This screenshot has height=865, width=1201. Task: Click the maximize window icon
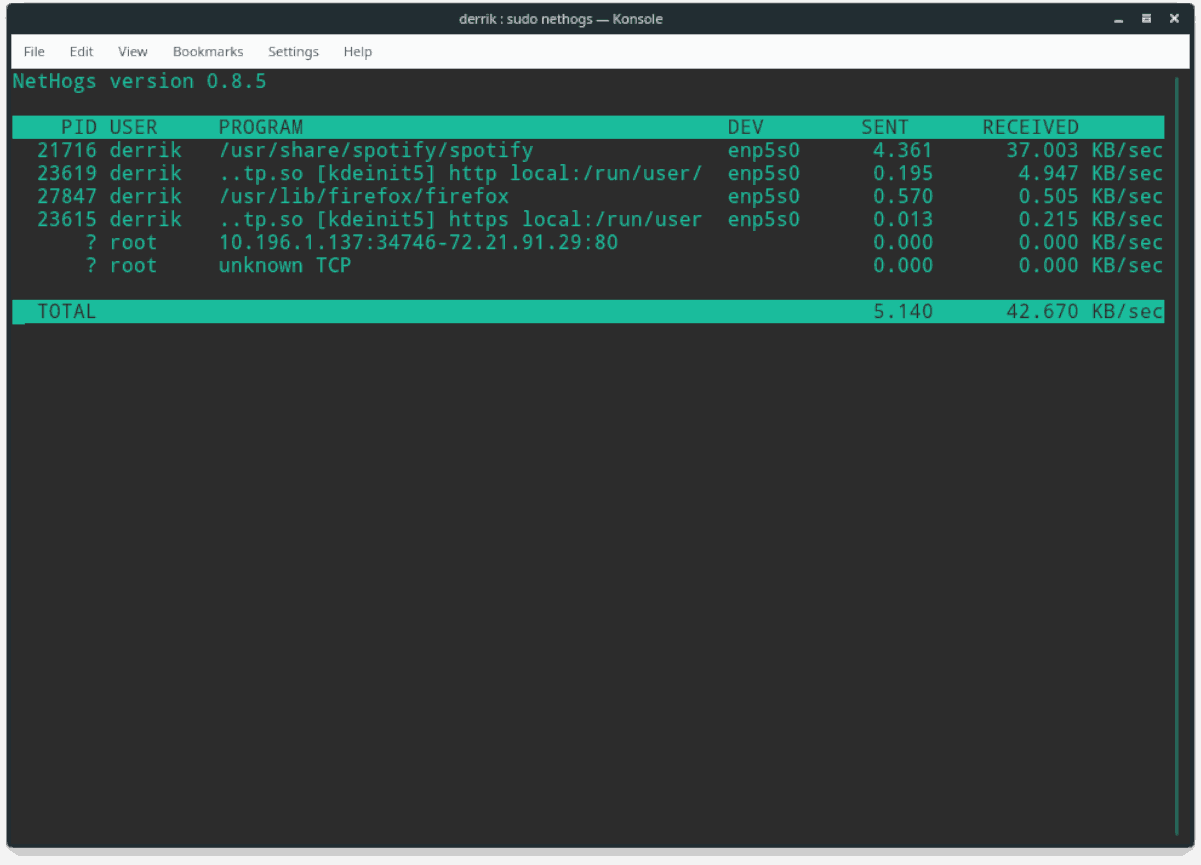[1145, 18]
